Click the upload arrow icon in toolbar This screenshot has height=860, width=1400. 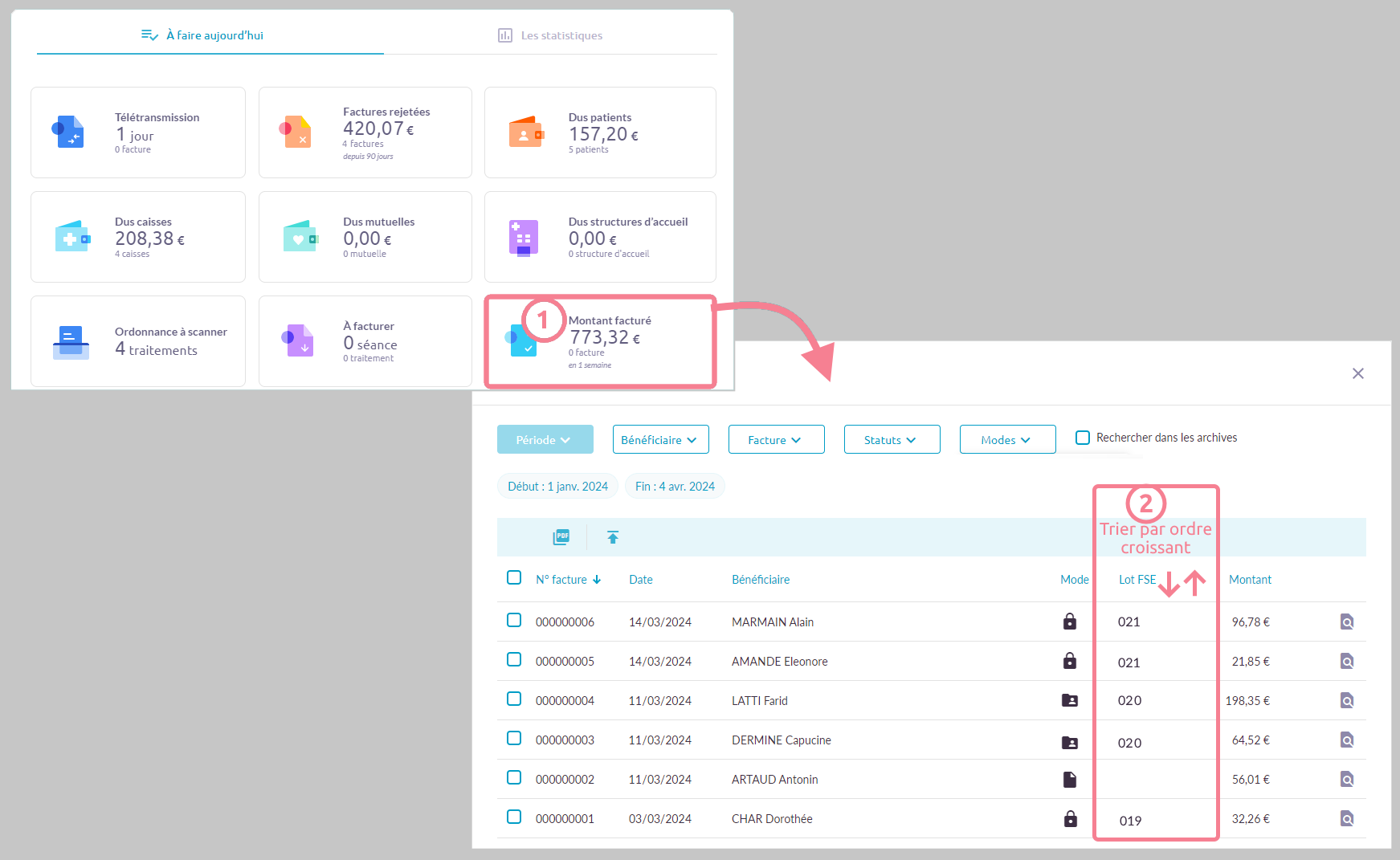[x=613, y=537]
